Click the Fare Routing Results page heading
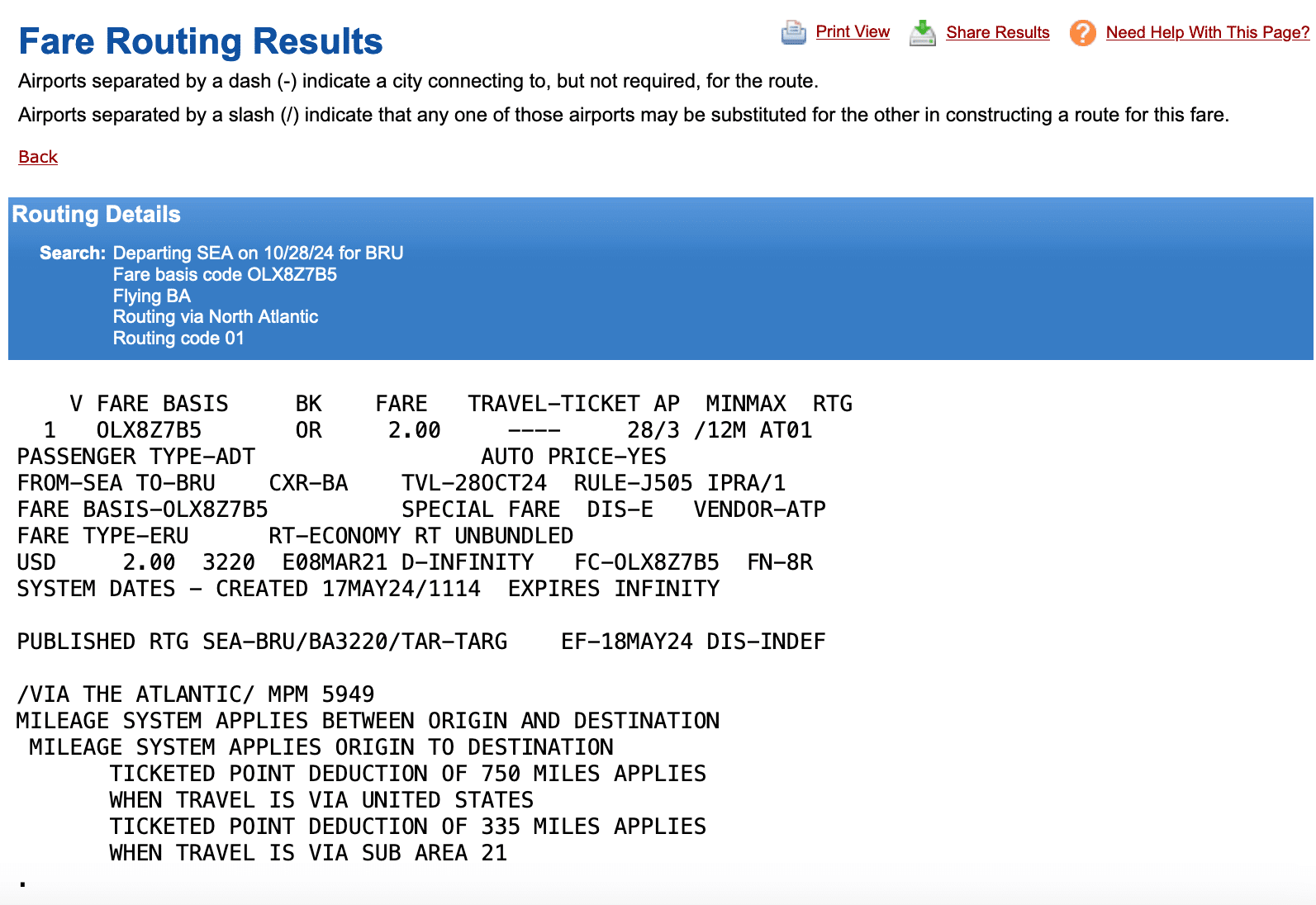The image size is (1316, 905). pos(201,41)
